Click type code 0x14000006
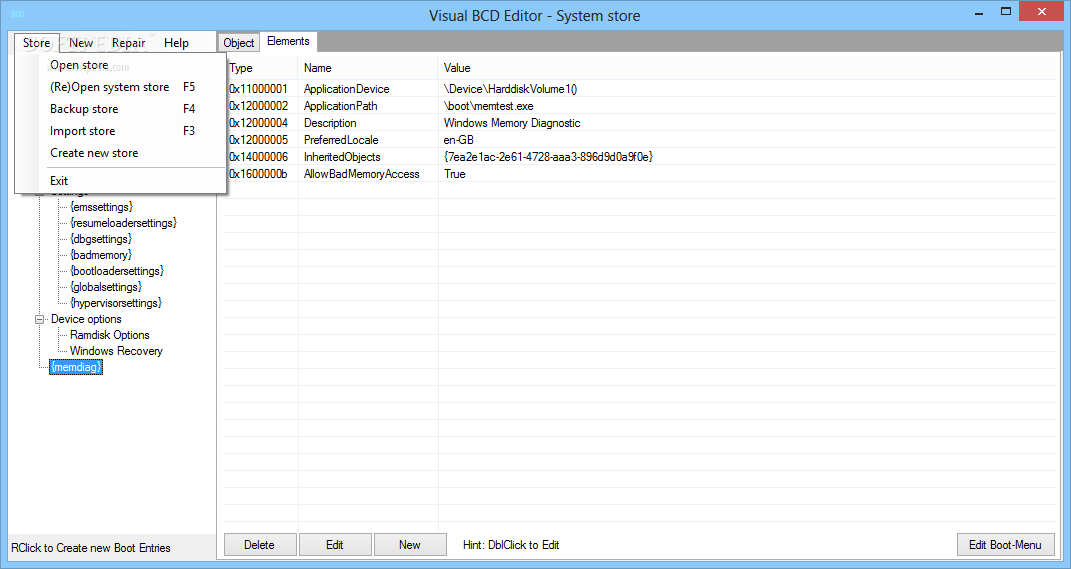This screenshot has height=569, width=1071. click(x=258, y=157)
